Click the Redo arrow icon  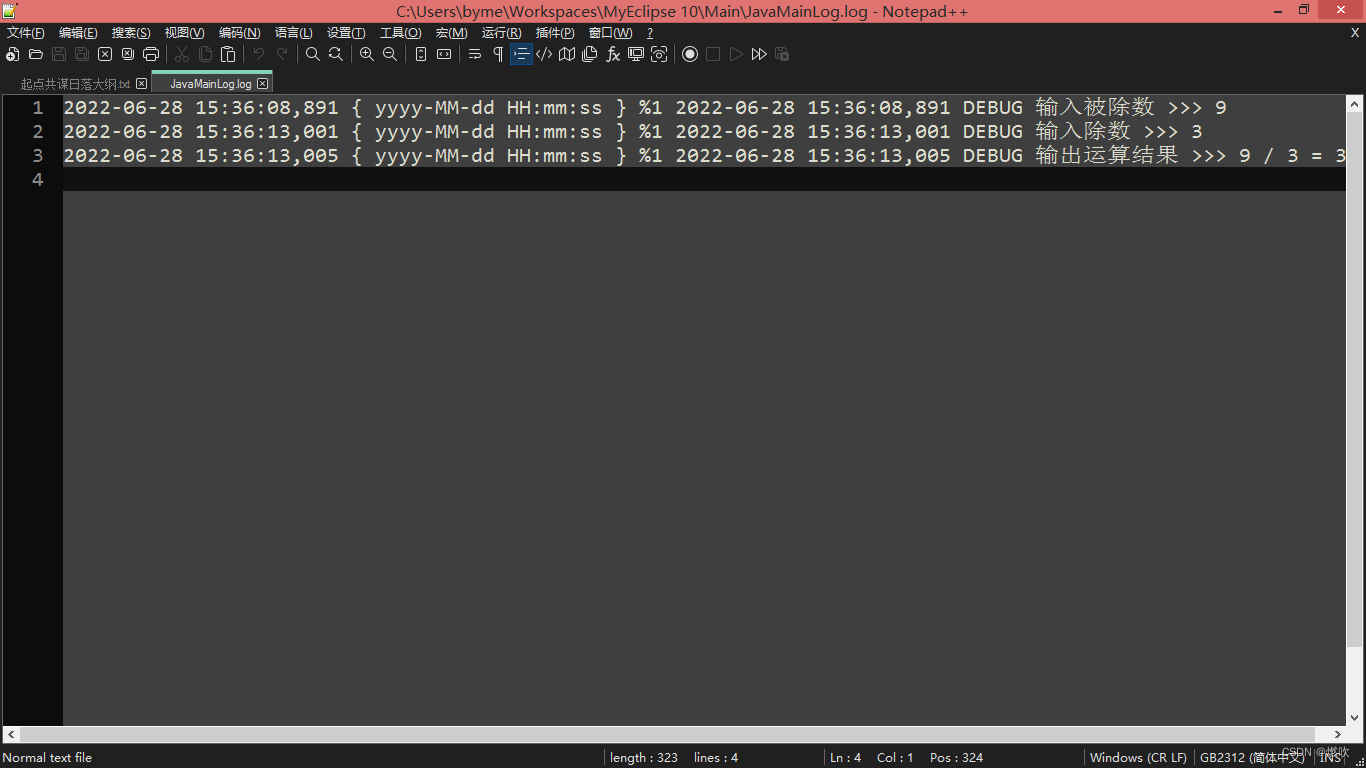[282, 54]
